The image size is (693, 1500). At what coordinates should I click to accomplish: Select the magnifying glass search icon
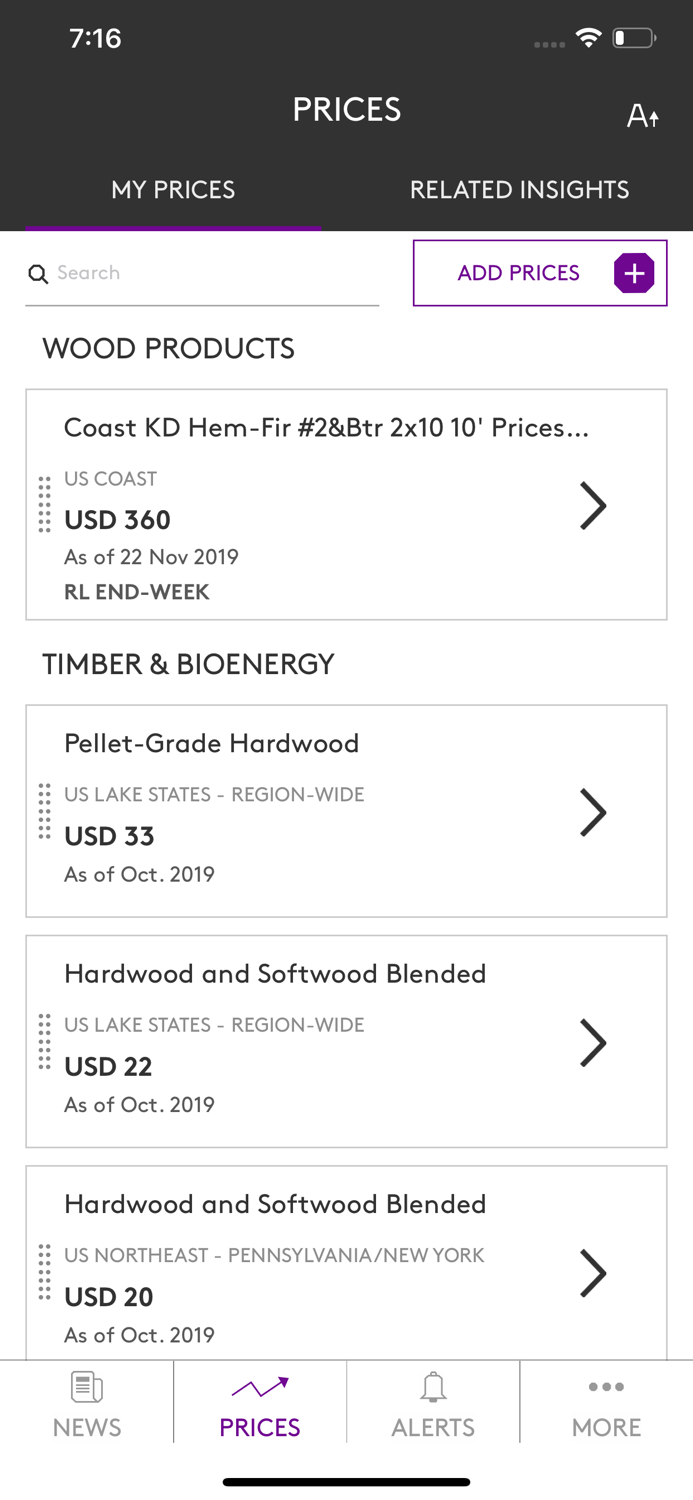pyautogui.click(x=38, y=274)
